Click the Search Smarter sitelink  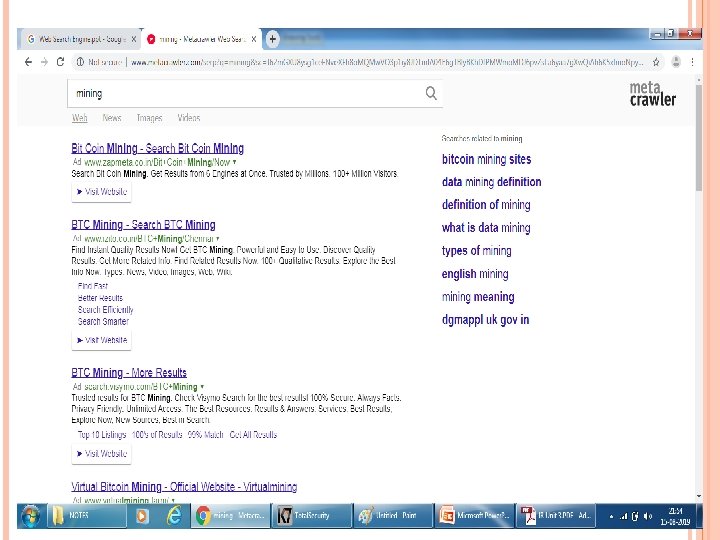103,321
